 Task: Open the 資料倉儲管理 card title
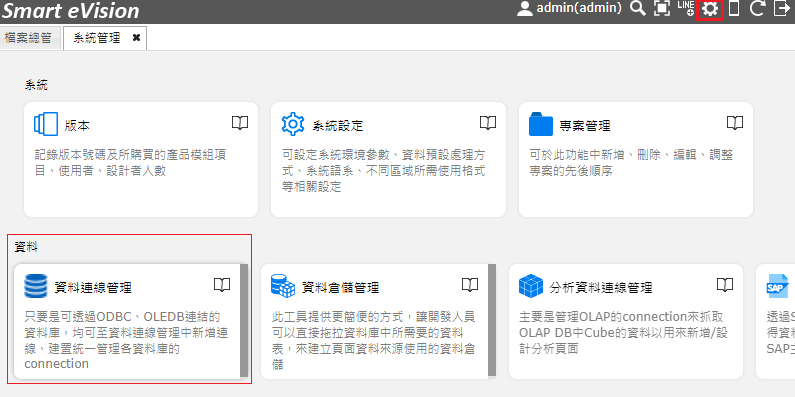(x=340, y=288)
